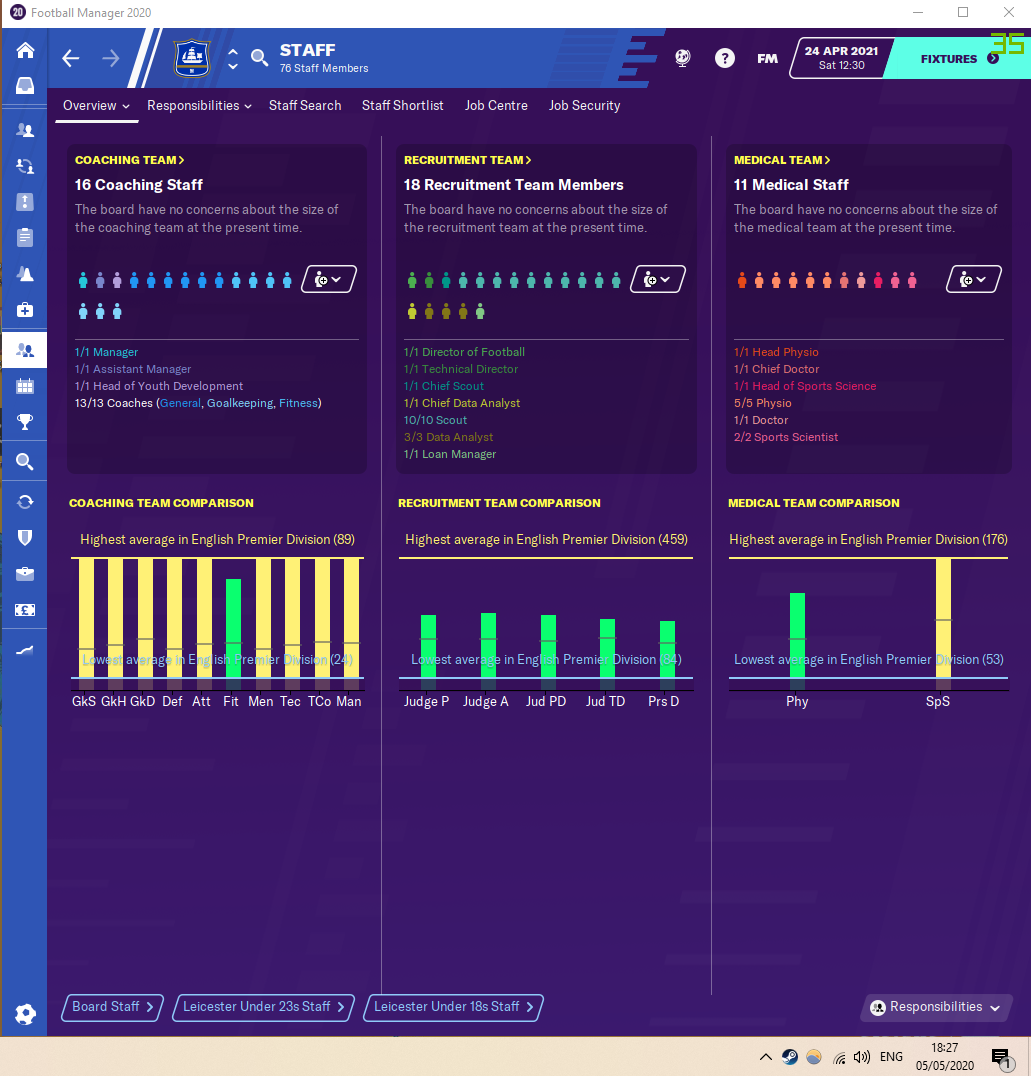Open the Squad sidebar icon

click(x=25, y=130)
